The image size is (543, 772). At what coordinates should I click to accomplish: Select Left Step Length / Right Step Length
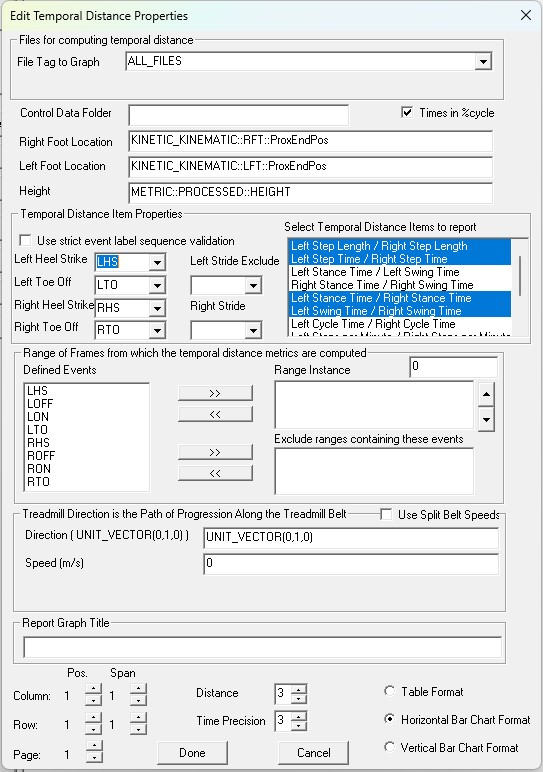400,246
